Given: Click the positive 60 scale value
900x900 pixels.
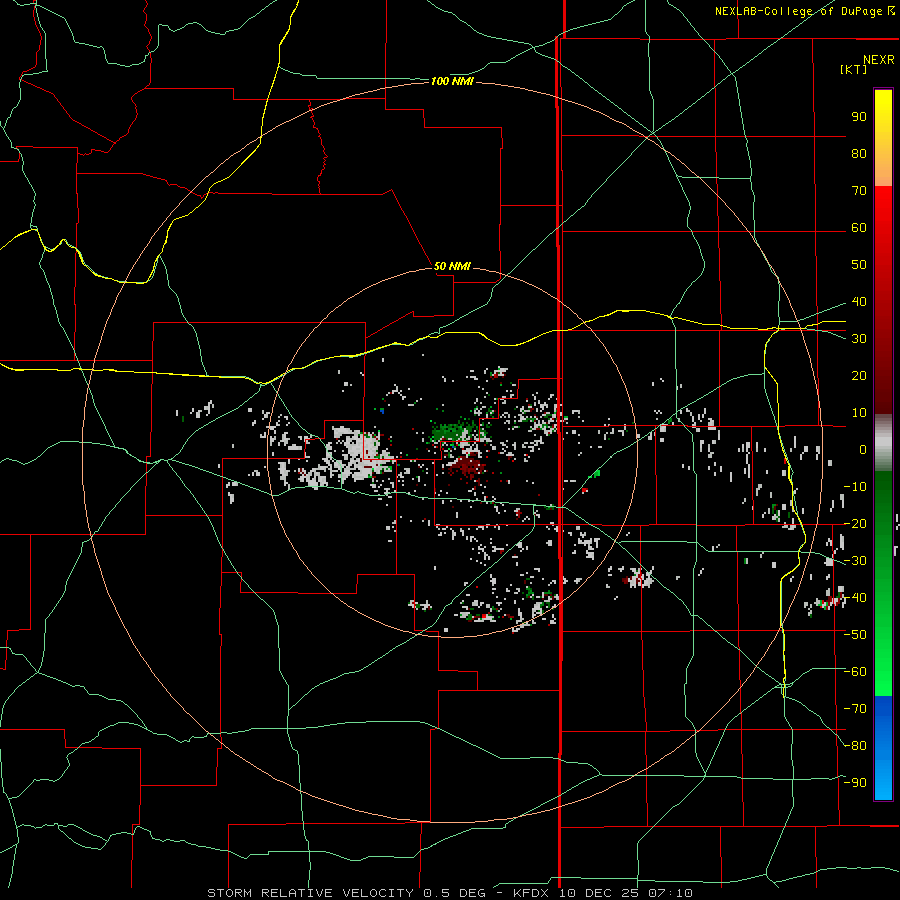Looking at the screenshot, I should click(x=859, y=228).
